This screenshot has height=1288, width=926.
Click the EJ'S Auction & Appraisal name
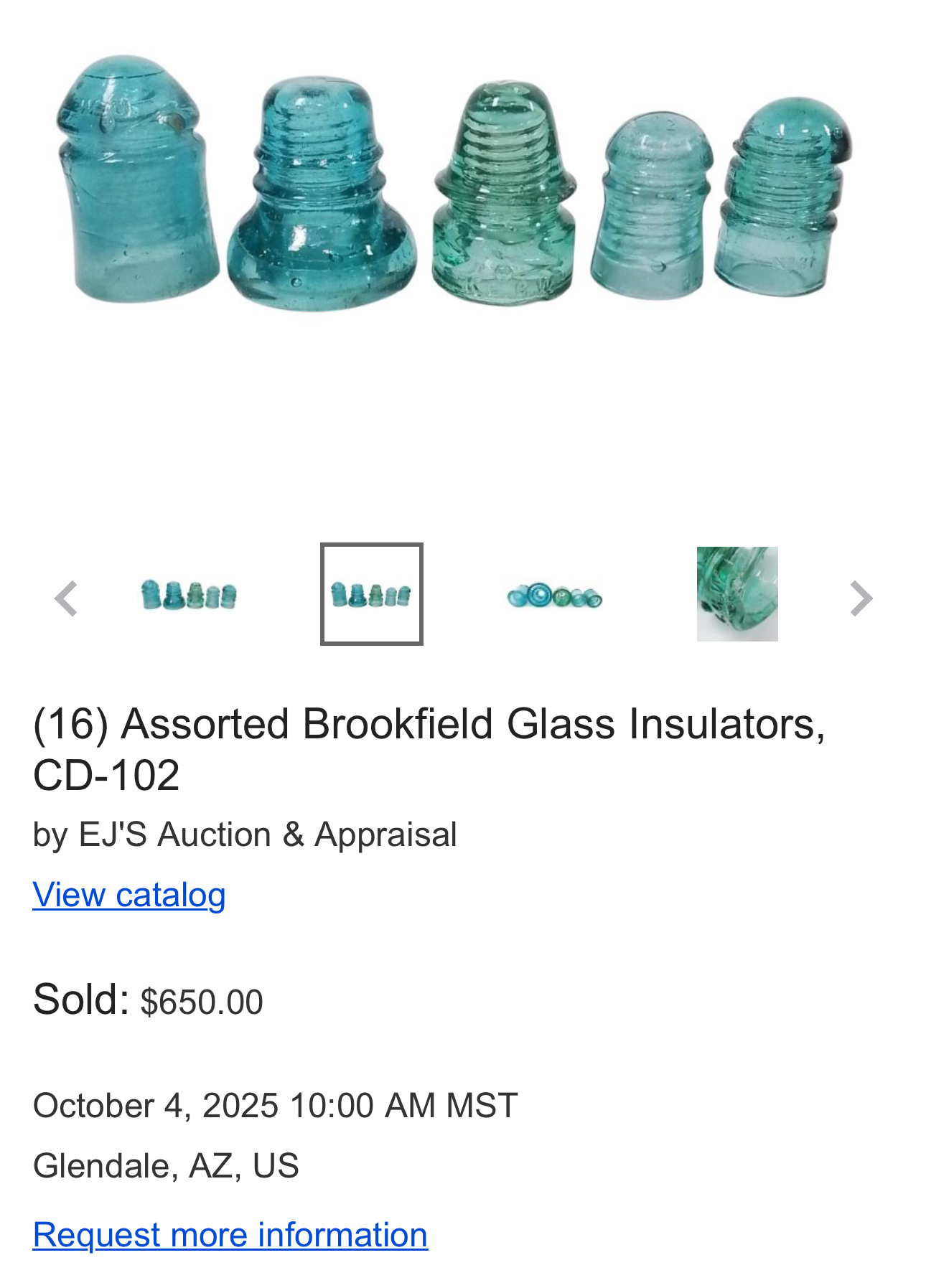(x=267, y=835)
